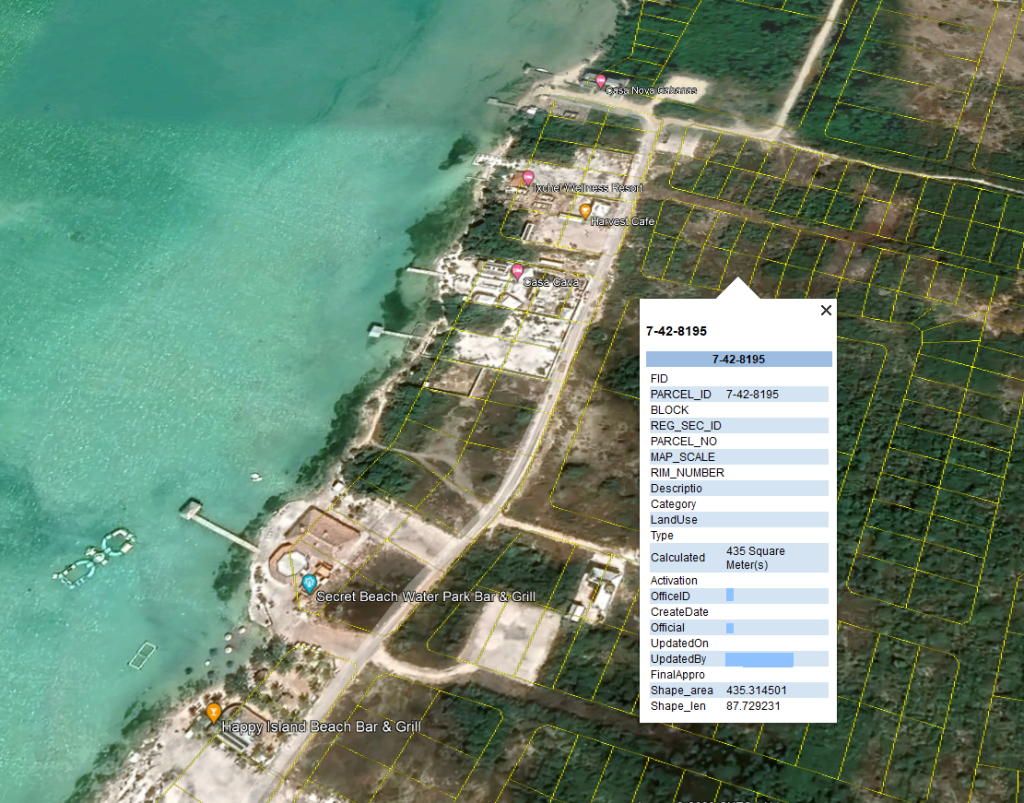Click the blue 7-42-8195 table header bar
Screen dimensions: 1024x803
[x=738, y=359]
